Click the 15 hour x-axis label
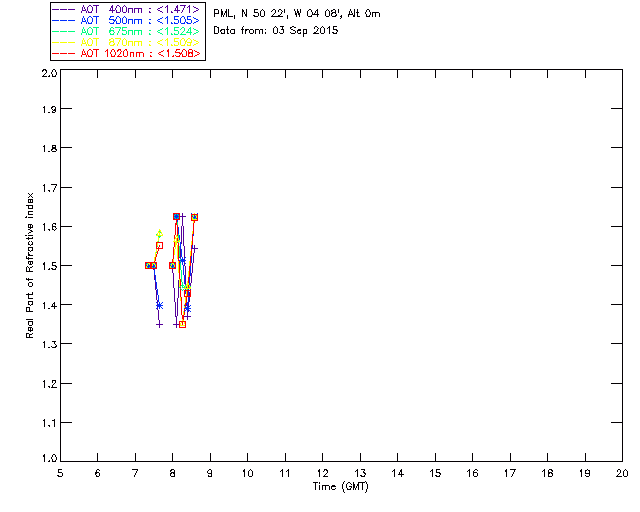Image resolution: width=640 pixels, height=512 pixels. point(435,473)
